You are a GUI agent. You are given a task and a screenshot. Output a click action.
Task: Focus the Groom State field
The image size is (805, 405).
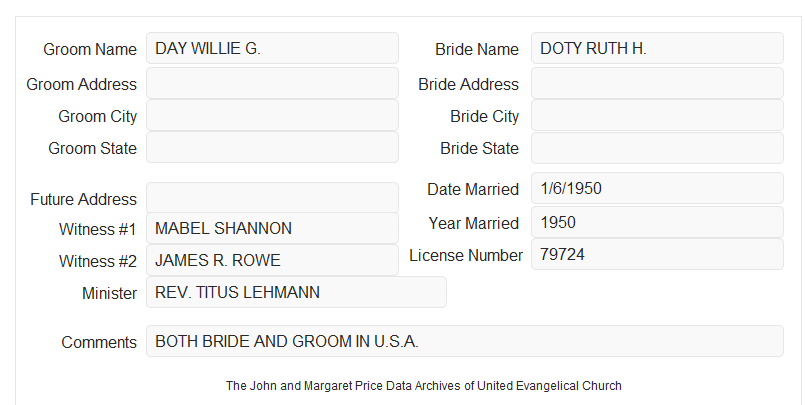pos(272,147)
